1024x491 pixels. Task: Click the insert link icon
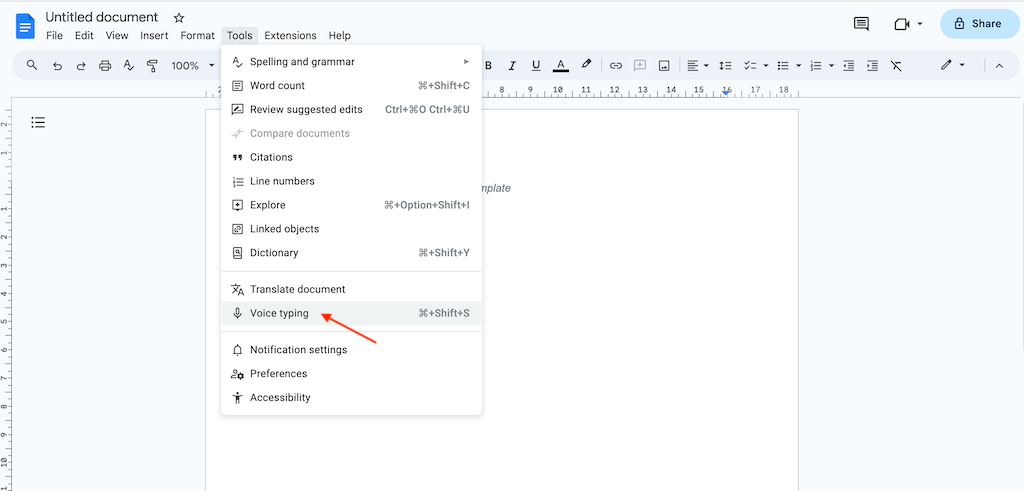click(616, 65)
